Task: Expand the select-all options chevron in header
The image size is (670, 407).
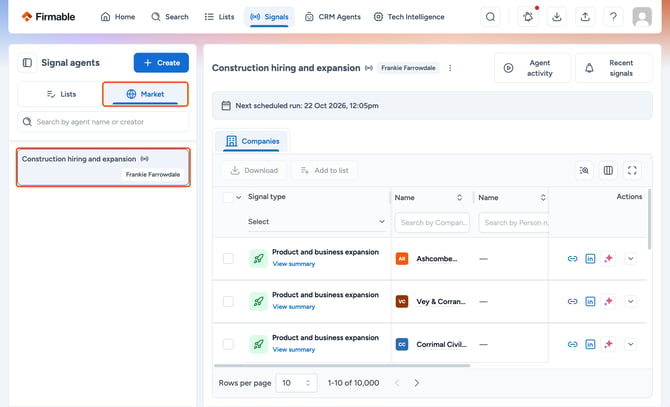Action: [x=239, y=197]
